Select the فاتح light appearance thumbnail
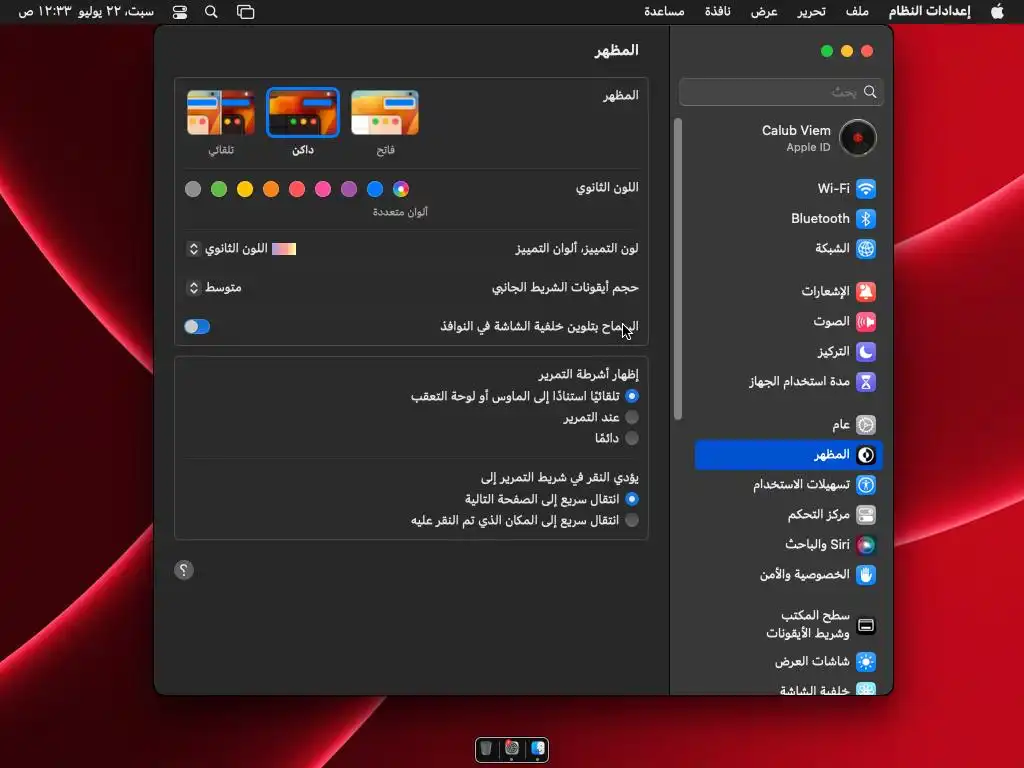 (x=385, y=113)
